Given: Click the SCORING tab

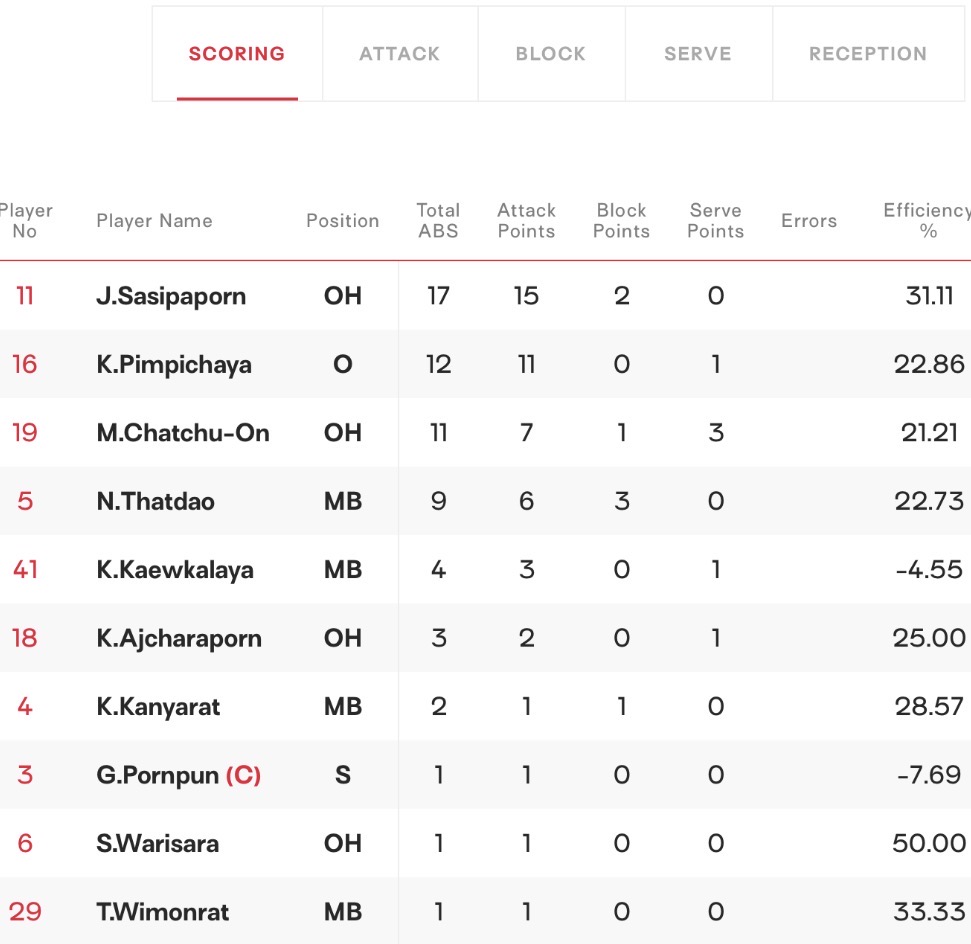Looking at the screenshot, I should click(x=237, y=54).
